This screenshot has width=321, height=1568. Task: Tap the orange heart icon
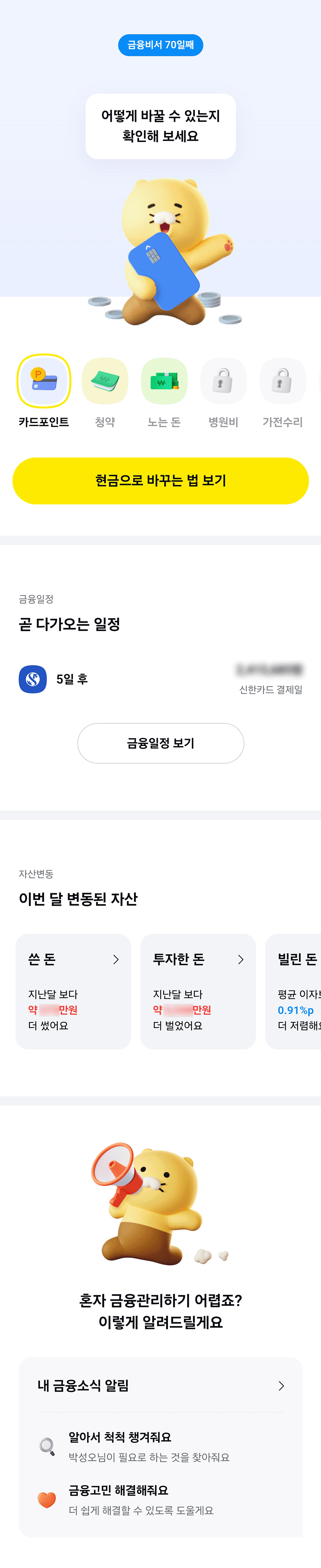coord(47,1499)
